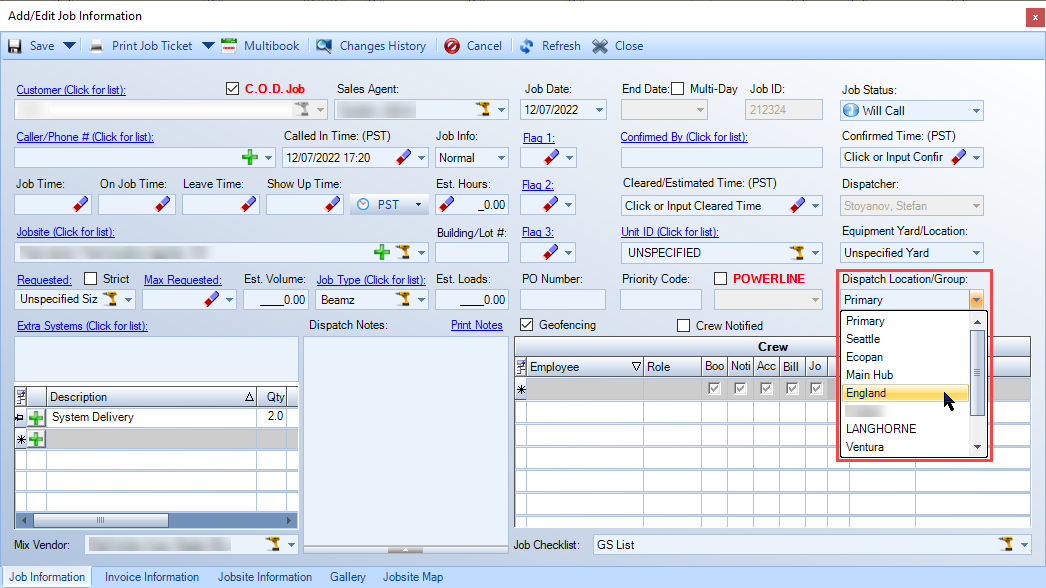Click the green plus beside System Delivery
The height and width of the screenshot is (588, 1046).
pyautogui.click(x=36, y=418)
